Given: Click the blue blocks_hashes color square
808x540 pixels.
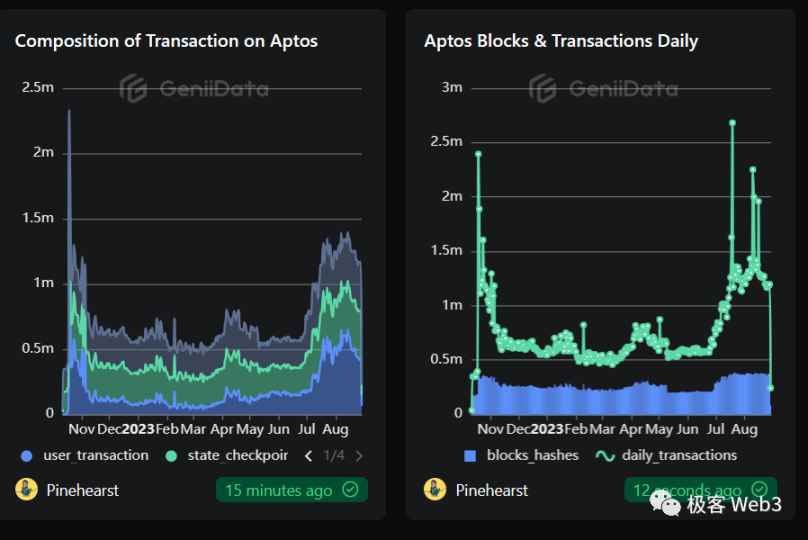Looking at the screenshot, I should pos(471,455).
